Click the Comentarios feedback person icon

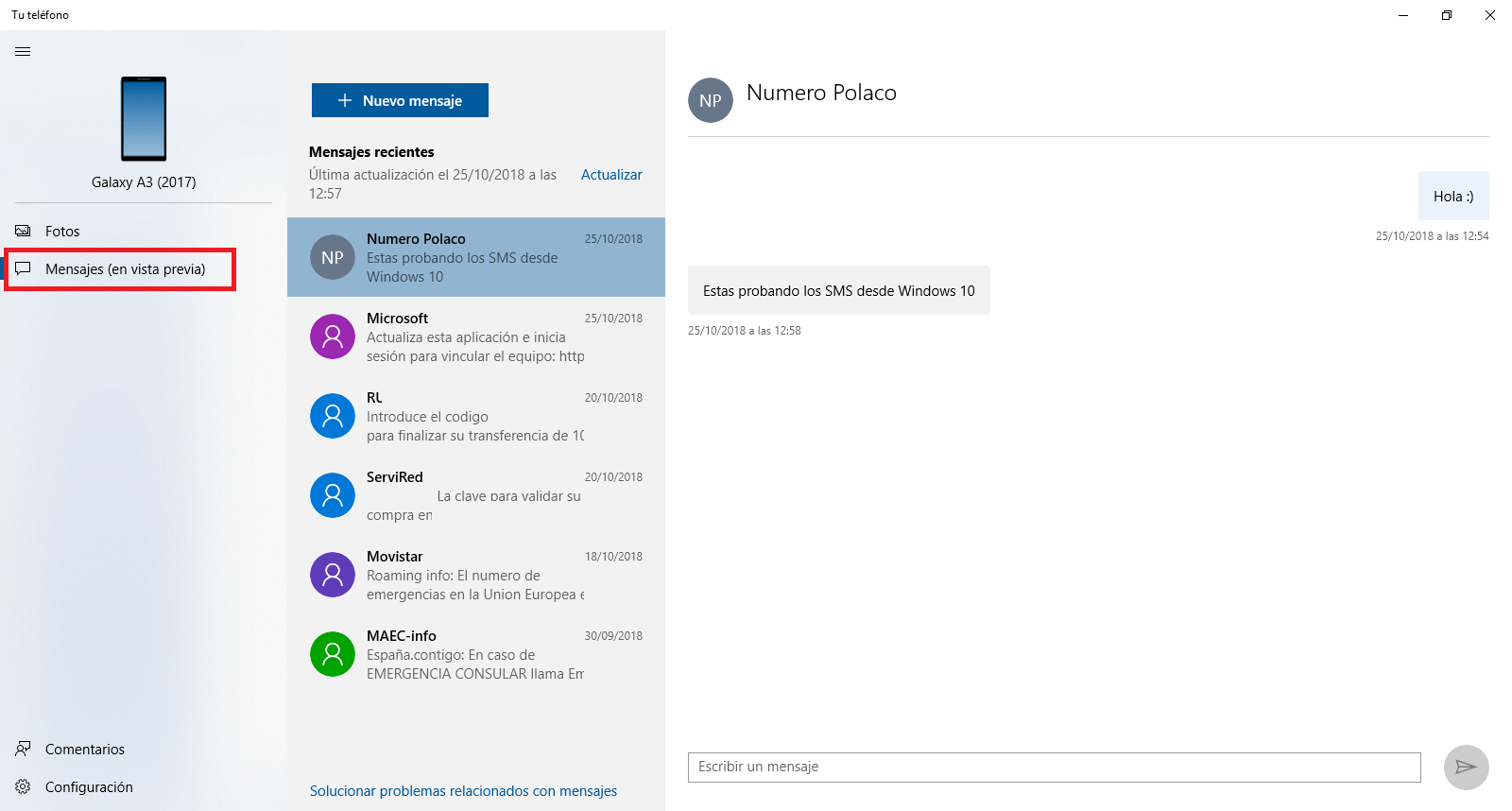[23, 749]
